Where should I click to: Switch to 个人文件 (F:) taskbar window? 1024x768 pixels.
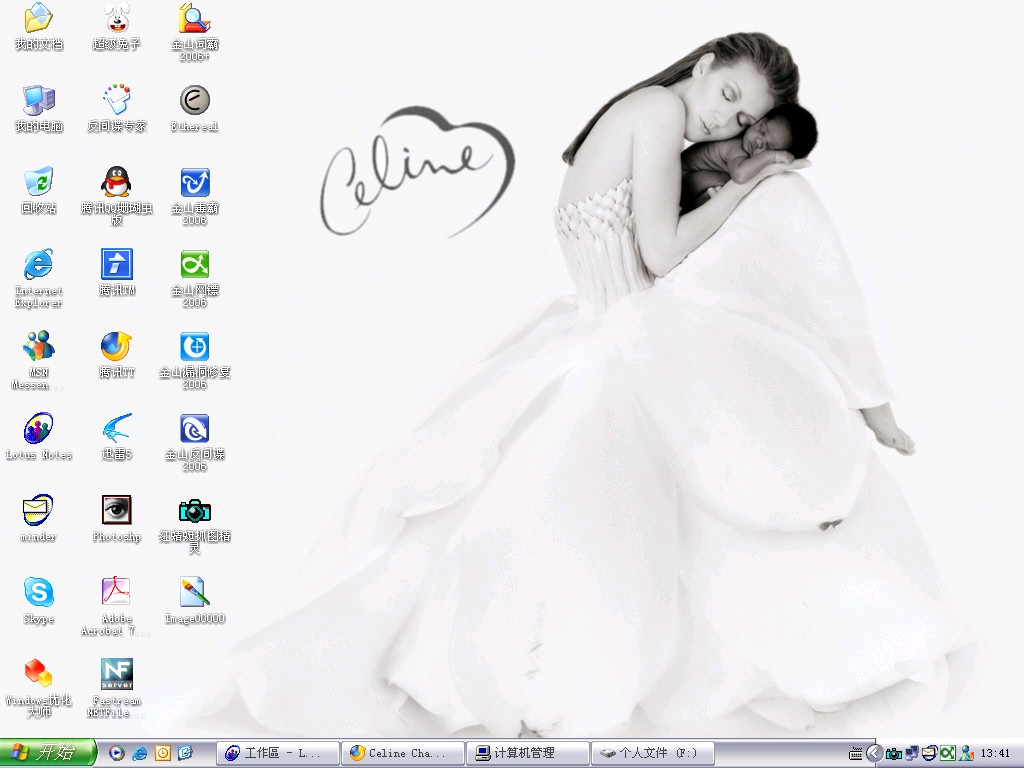(653, 753)
